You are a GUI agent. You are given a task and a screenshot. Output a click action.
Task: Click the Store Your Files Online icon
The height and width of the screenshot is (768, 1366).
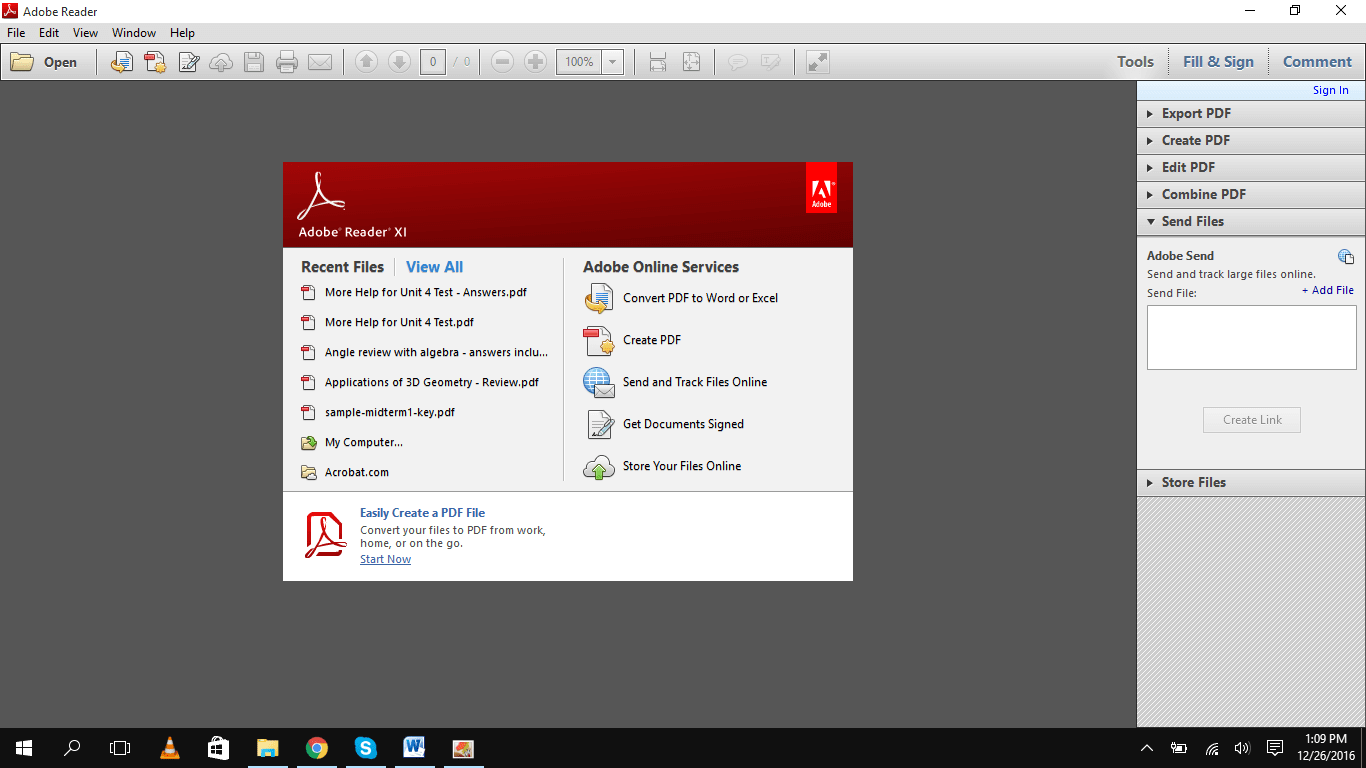(x=599, y=466)
